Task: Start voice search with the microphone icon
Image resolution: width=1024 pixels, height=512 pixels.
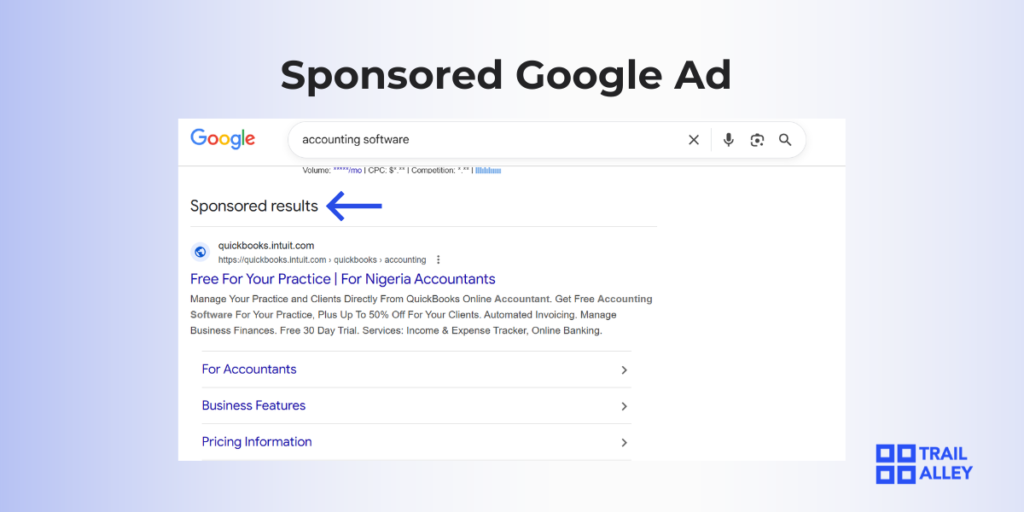Action: (729, 140)
